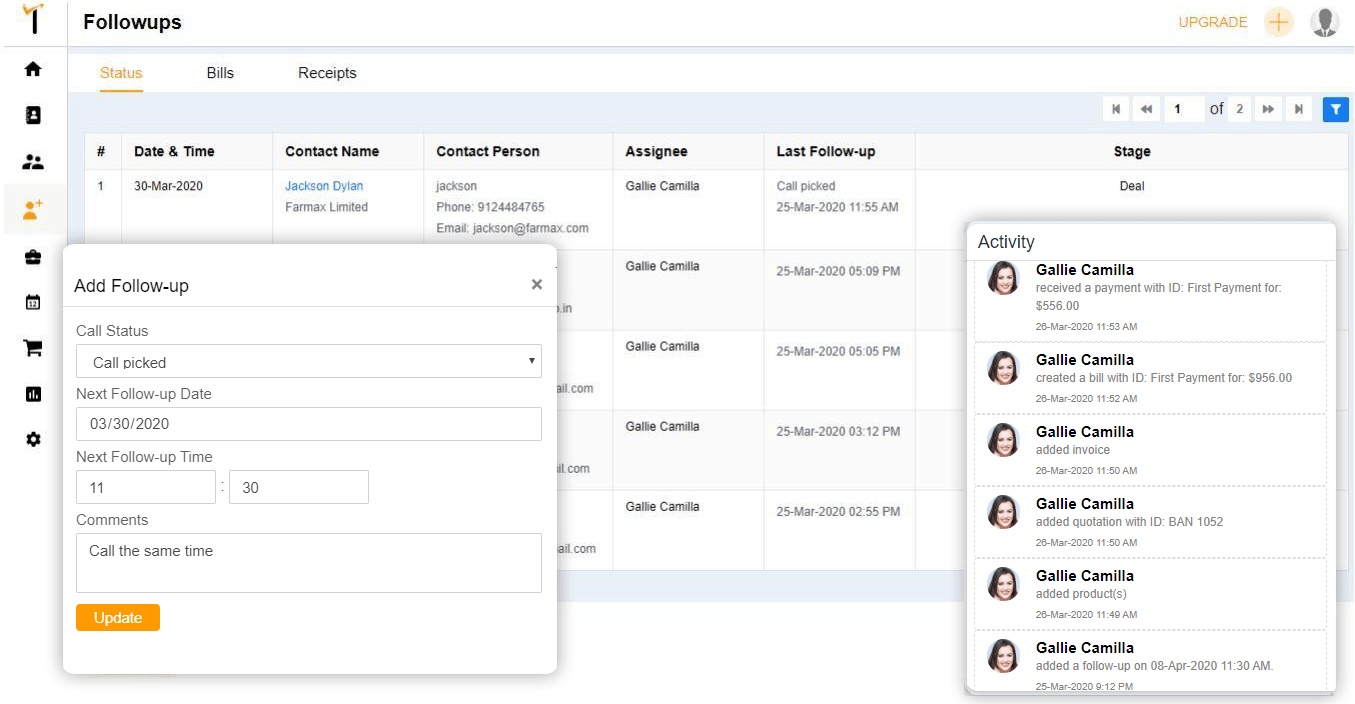Click the Update button
Screen dimensions: 1355x704
point(118,618)
